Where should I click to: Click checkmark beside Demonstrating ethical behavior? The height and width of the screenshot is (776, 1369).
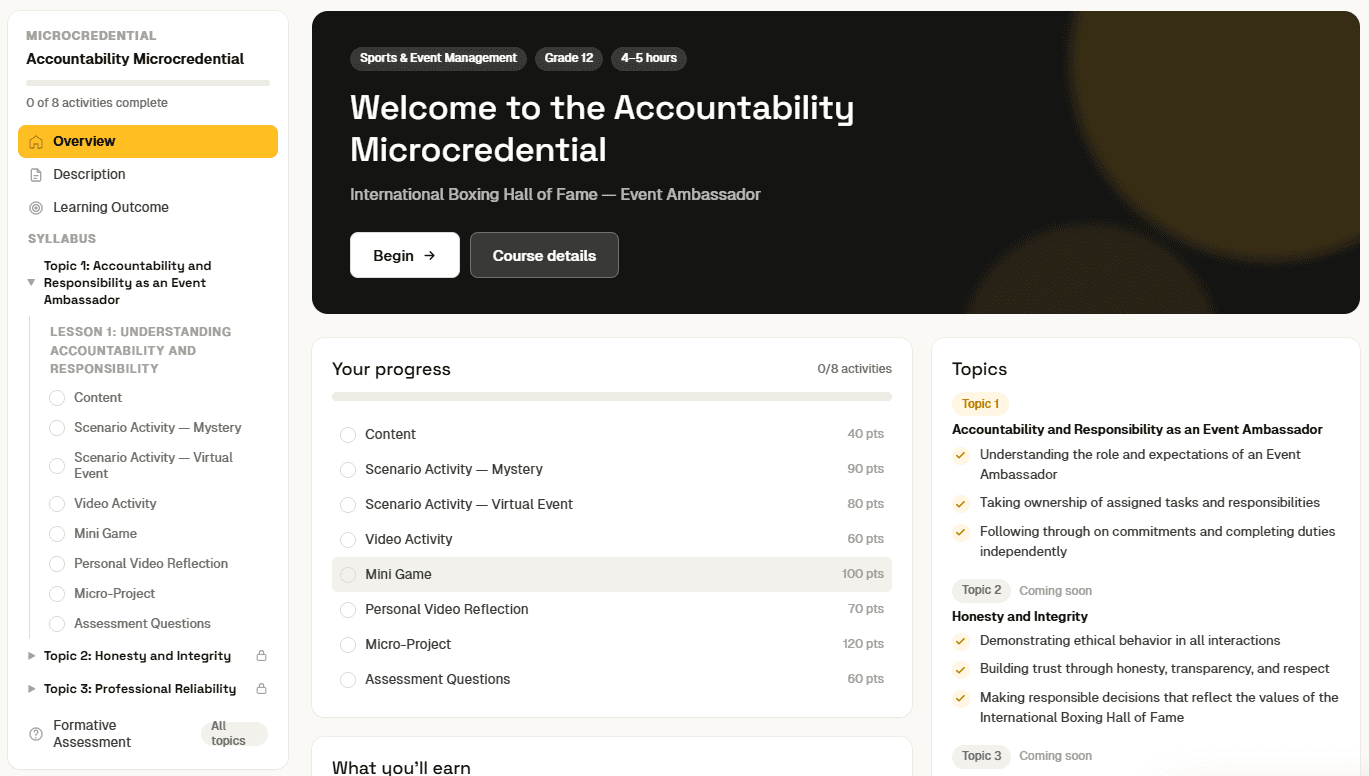pyautogui.click(x=961, y=642)
